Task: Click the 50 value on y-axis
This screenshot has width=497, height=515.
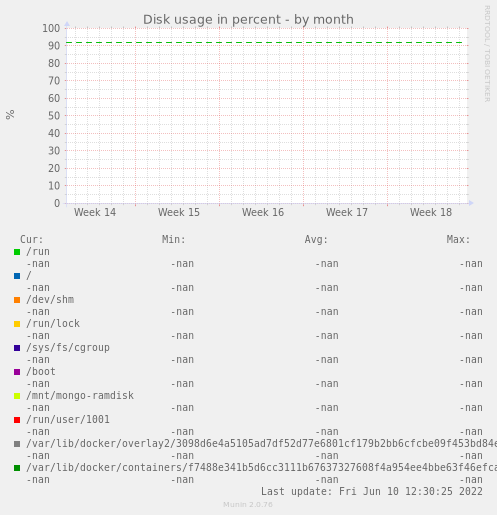Action: (54, 116)
